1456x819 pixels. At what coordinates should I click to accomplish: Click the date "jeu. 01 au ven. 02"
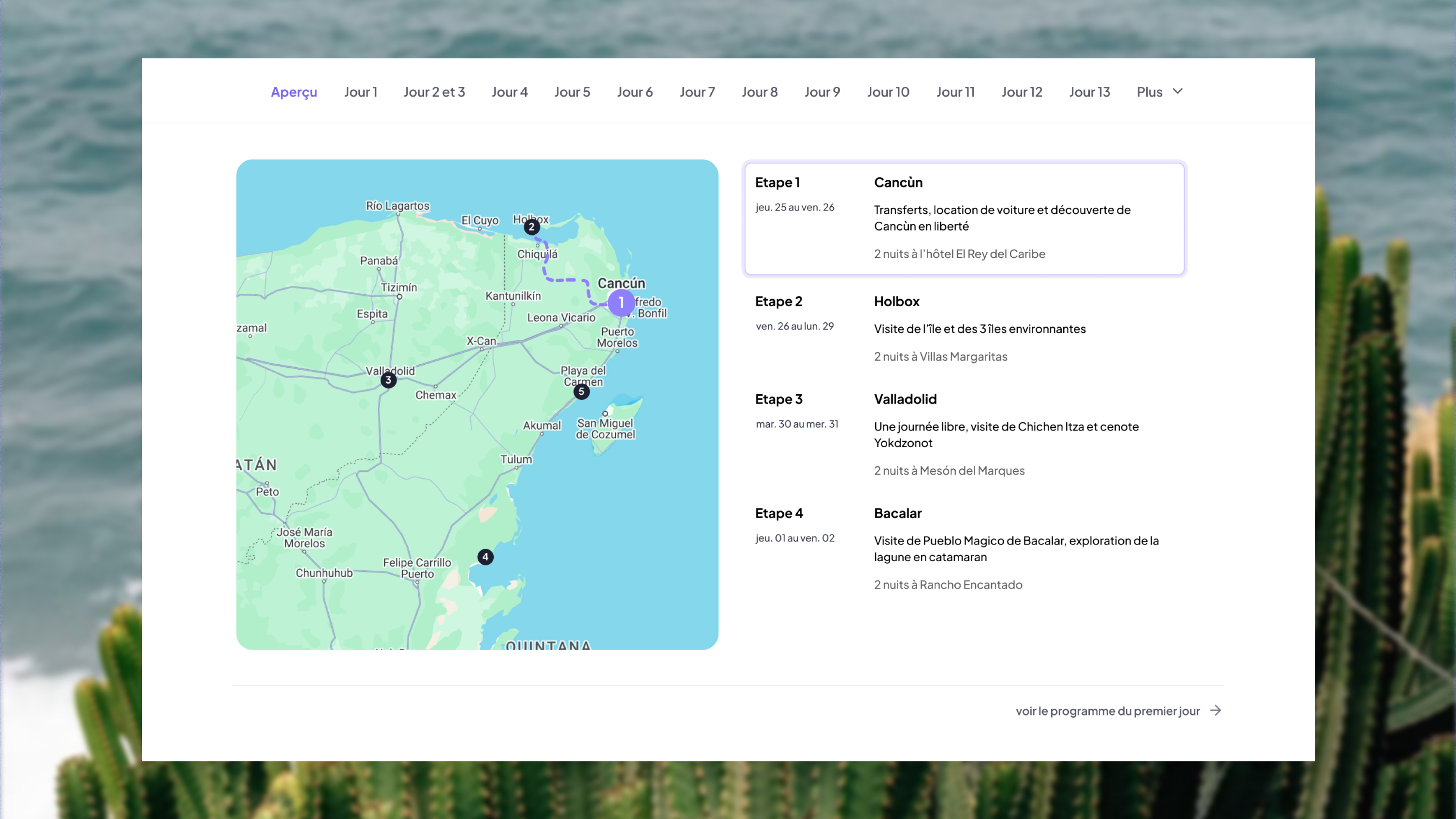(x=795, y=538)
